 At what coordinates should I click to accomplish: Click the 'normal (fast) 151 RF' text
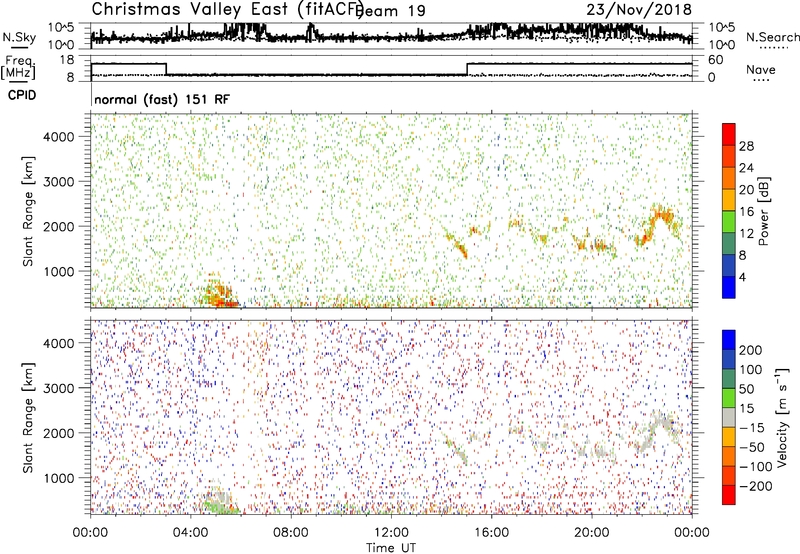point(162,99)
